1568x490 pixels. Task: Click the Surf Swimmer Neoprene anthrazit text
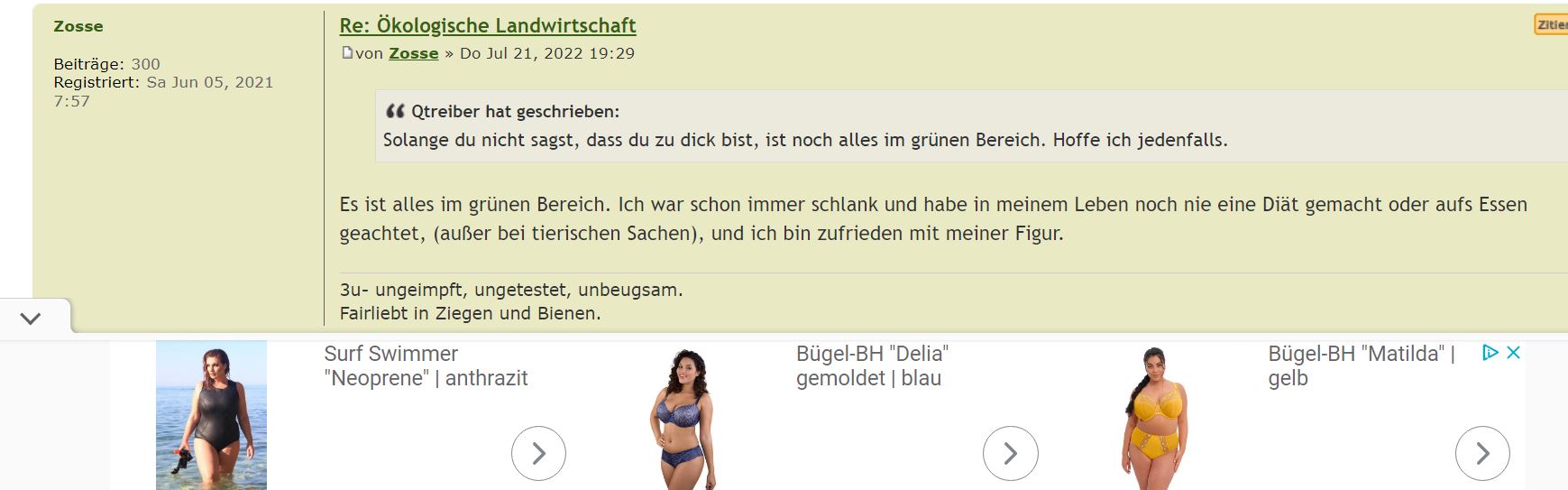point(426,365)
